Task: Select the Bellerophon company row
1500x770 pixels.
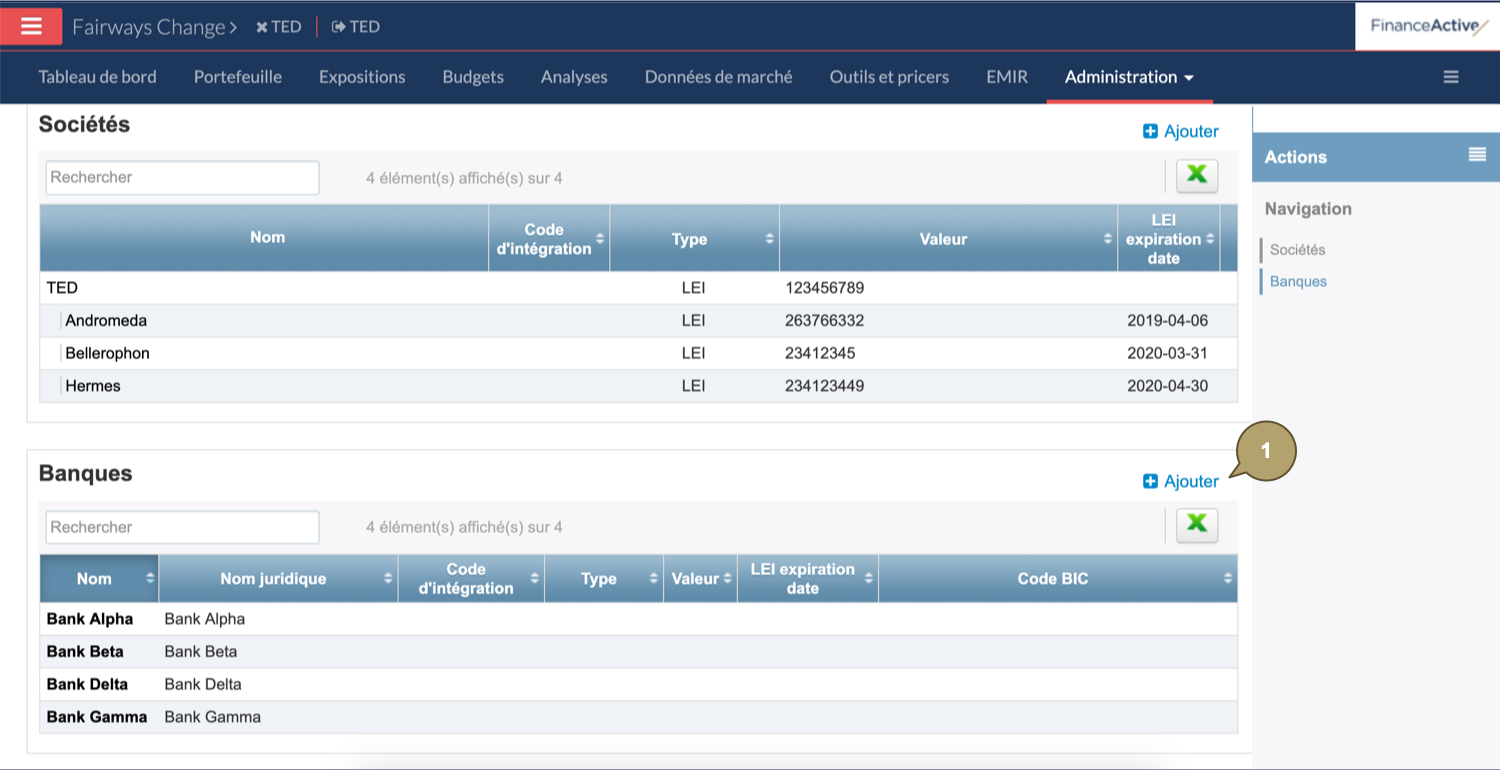Action: [638, 353]
